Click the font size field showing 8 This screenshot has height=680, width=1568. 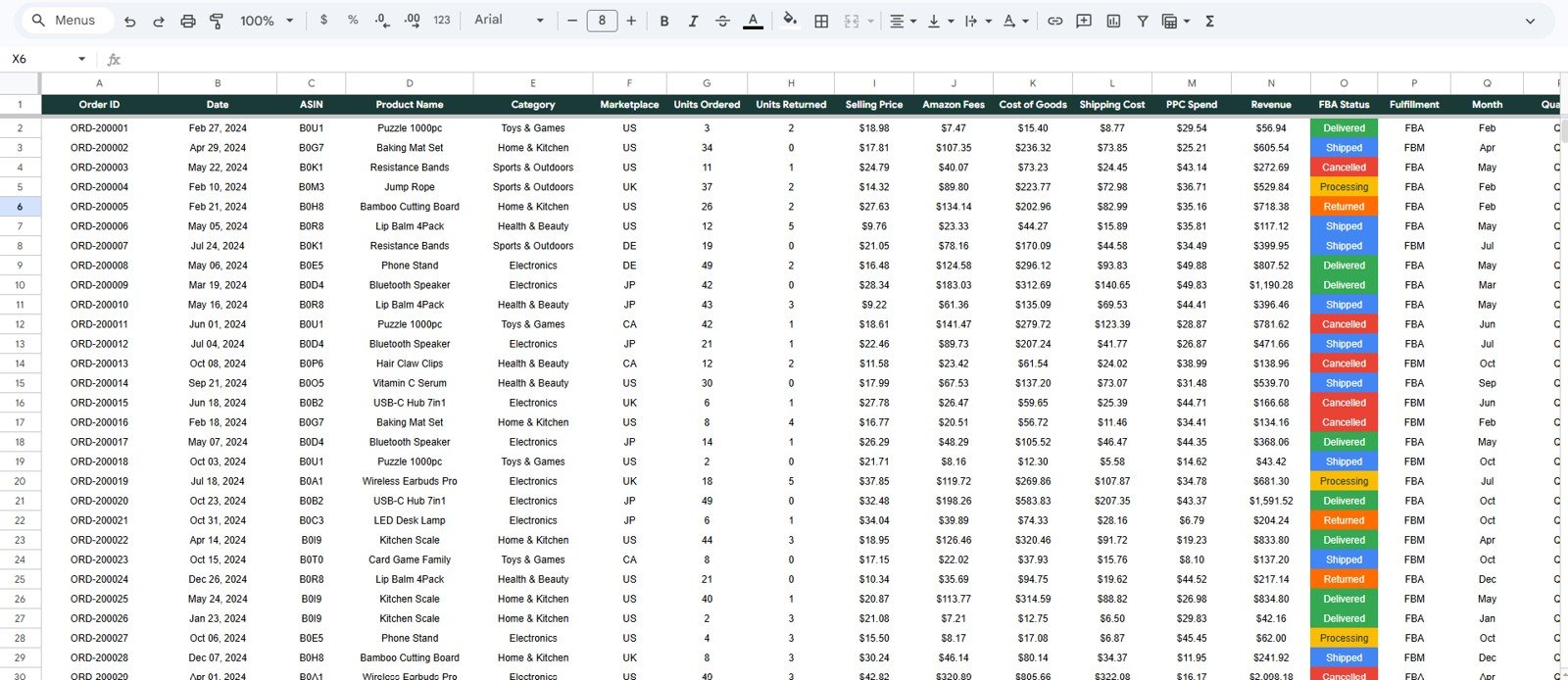click(x=602, y=21)
